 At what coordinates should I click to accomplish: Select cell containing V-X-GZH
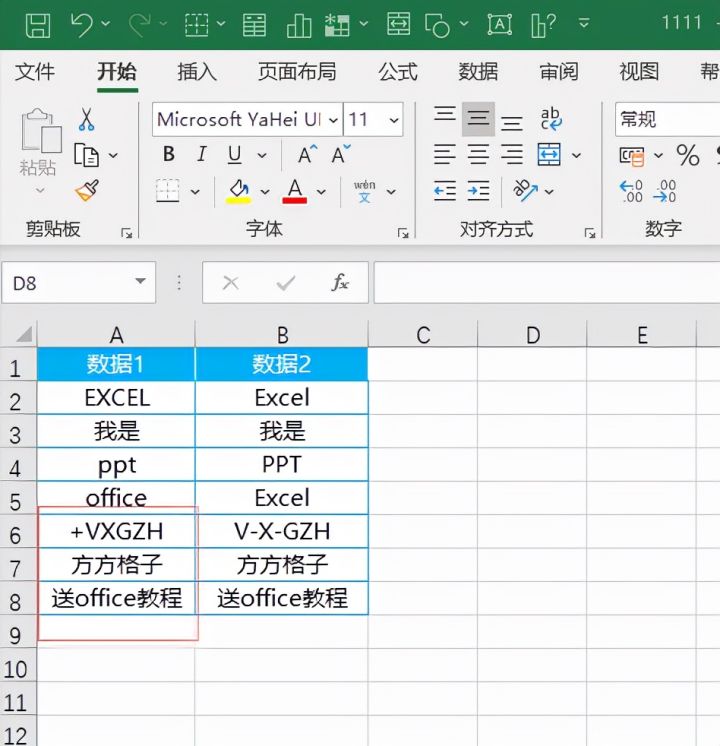tap(282, 531)
